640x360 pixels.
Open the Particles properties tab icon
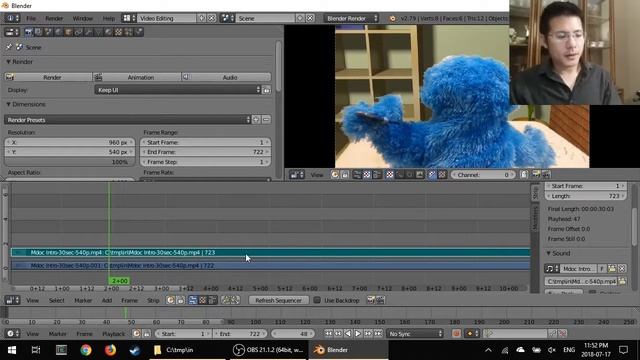point(128,32)
